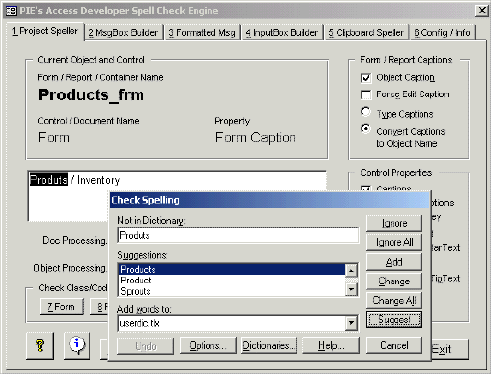Open the Dictionaries... button

point(269,345)
